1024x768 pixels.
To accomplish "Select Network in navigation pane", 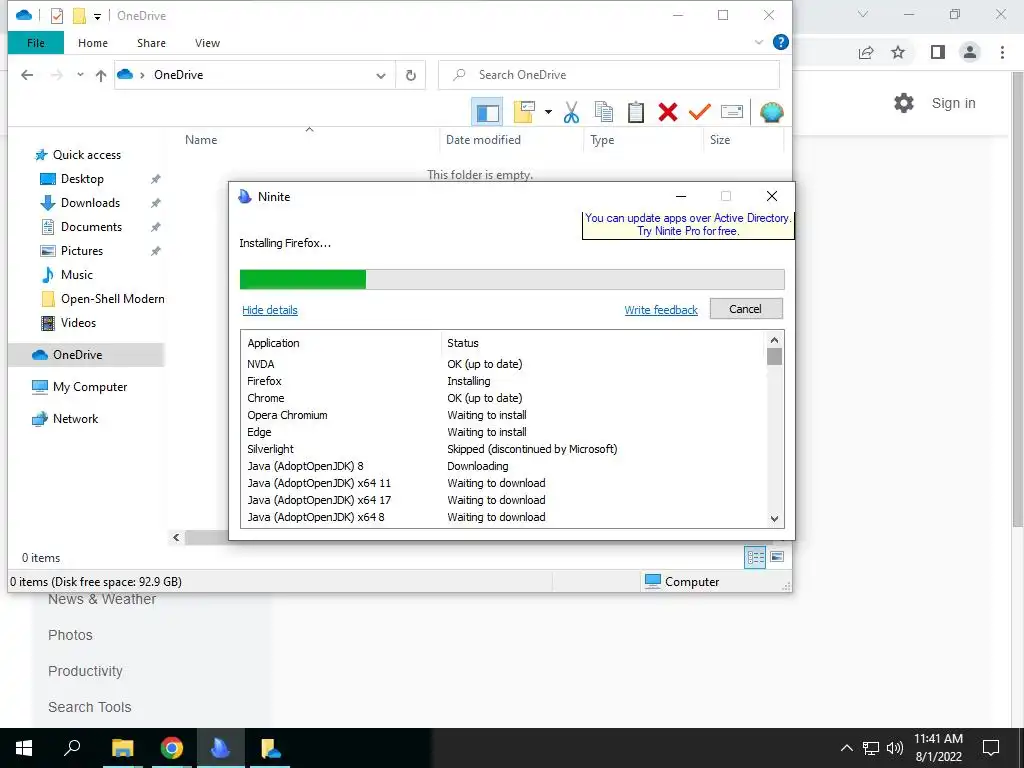I will tap(75, 419).
